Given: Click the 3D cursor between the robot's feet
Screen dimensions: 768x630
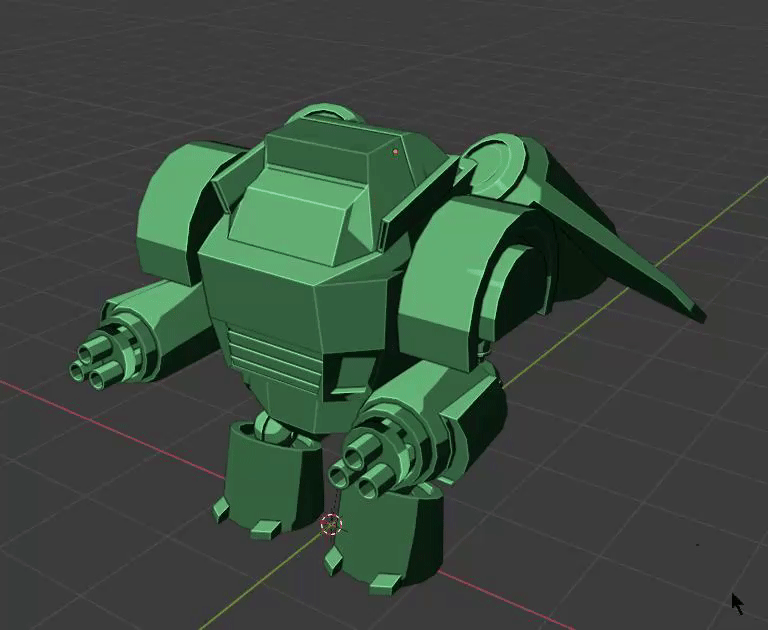Looking at the screenshot, I should (x=331, y=524).
